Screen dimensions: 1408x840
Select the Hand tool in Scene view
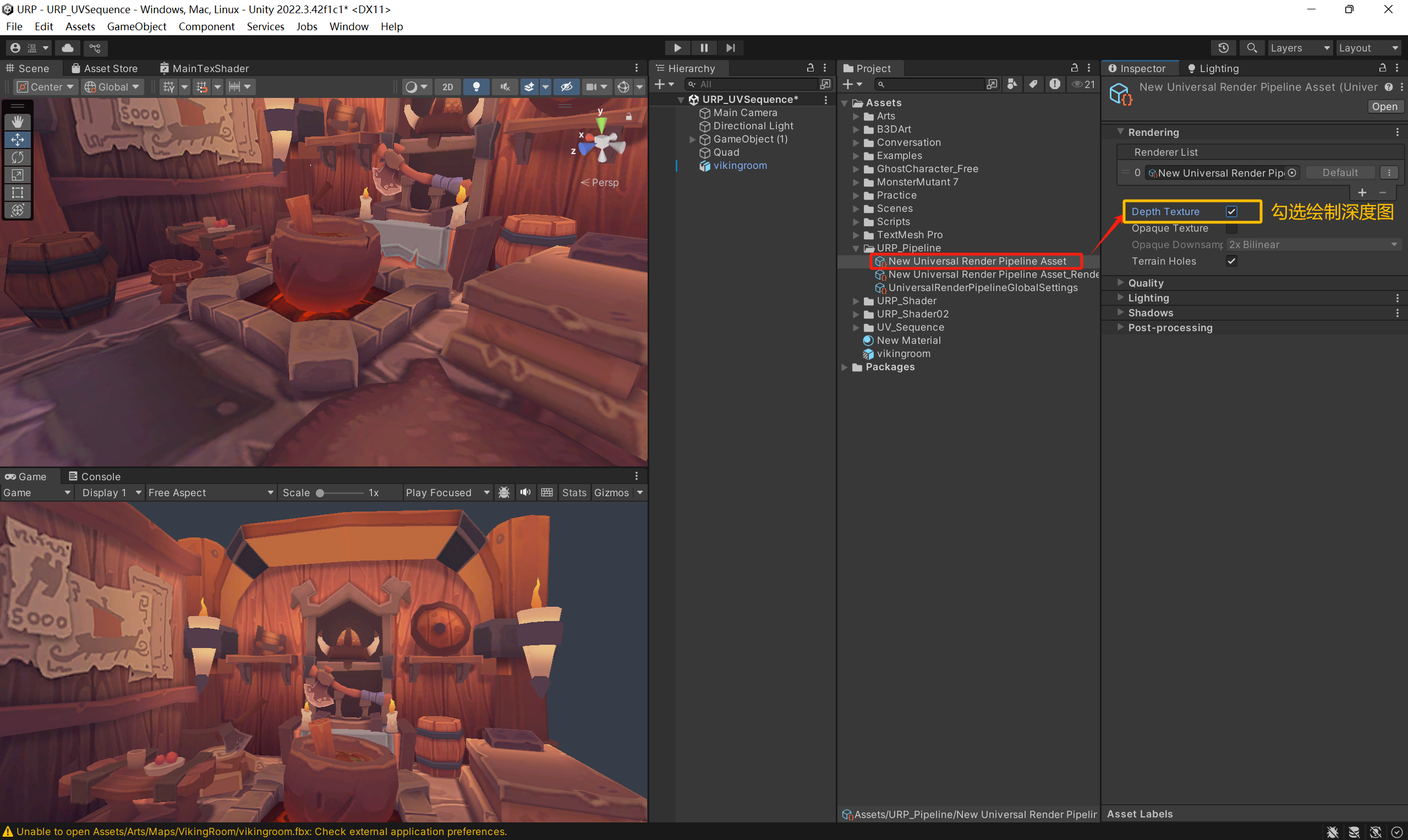click(x=18, y=122)
